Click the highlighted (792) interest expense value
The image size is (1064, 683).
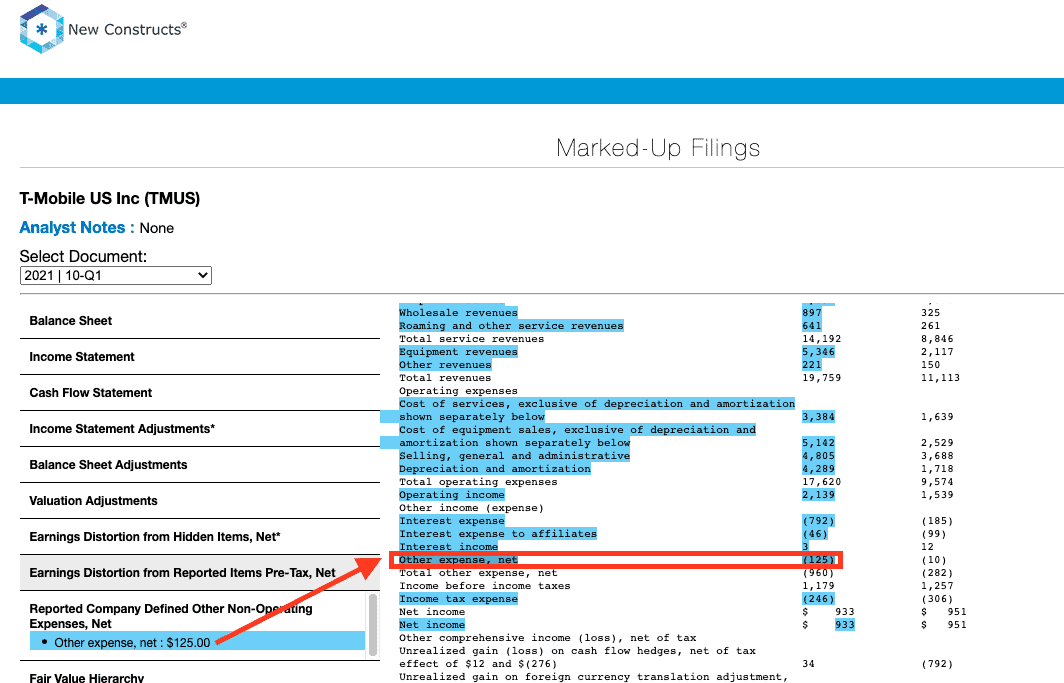(x=818, y=521)
